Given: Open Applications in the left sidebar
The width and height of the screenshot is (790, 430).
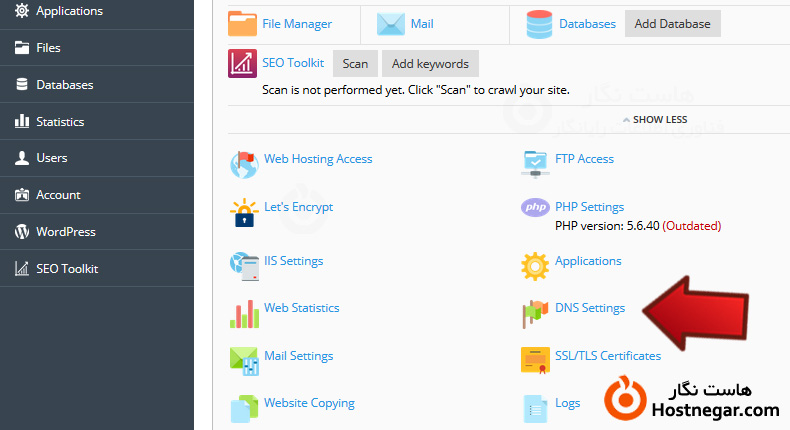Looking at the screenshot, I should coord(69,11).
